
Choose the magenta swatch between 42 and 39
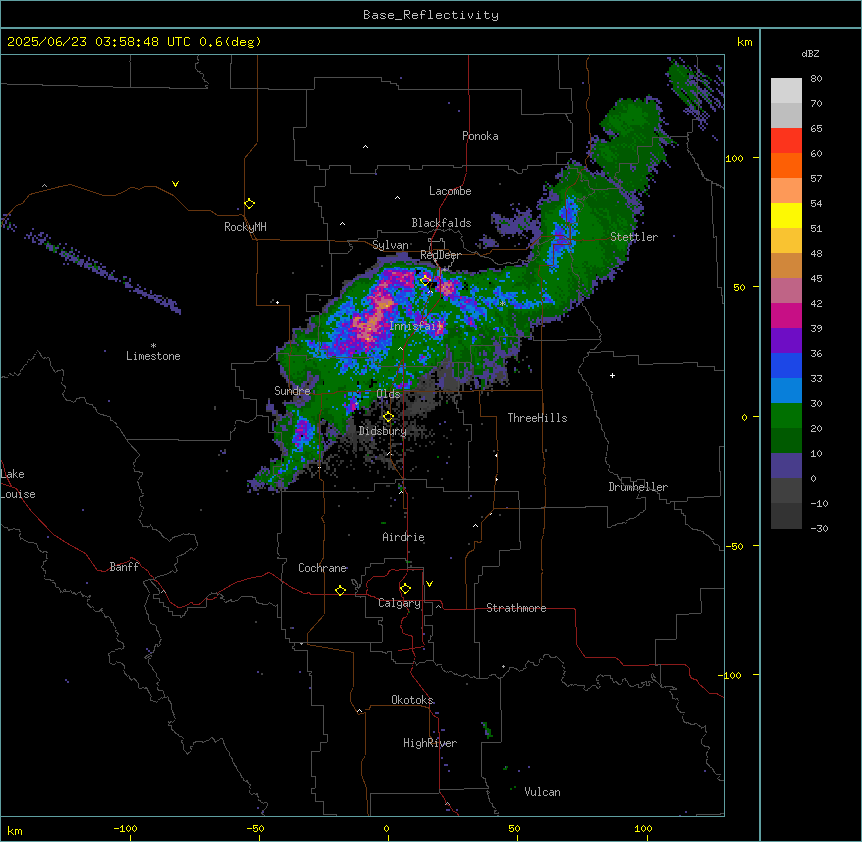[786, 315]
